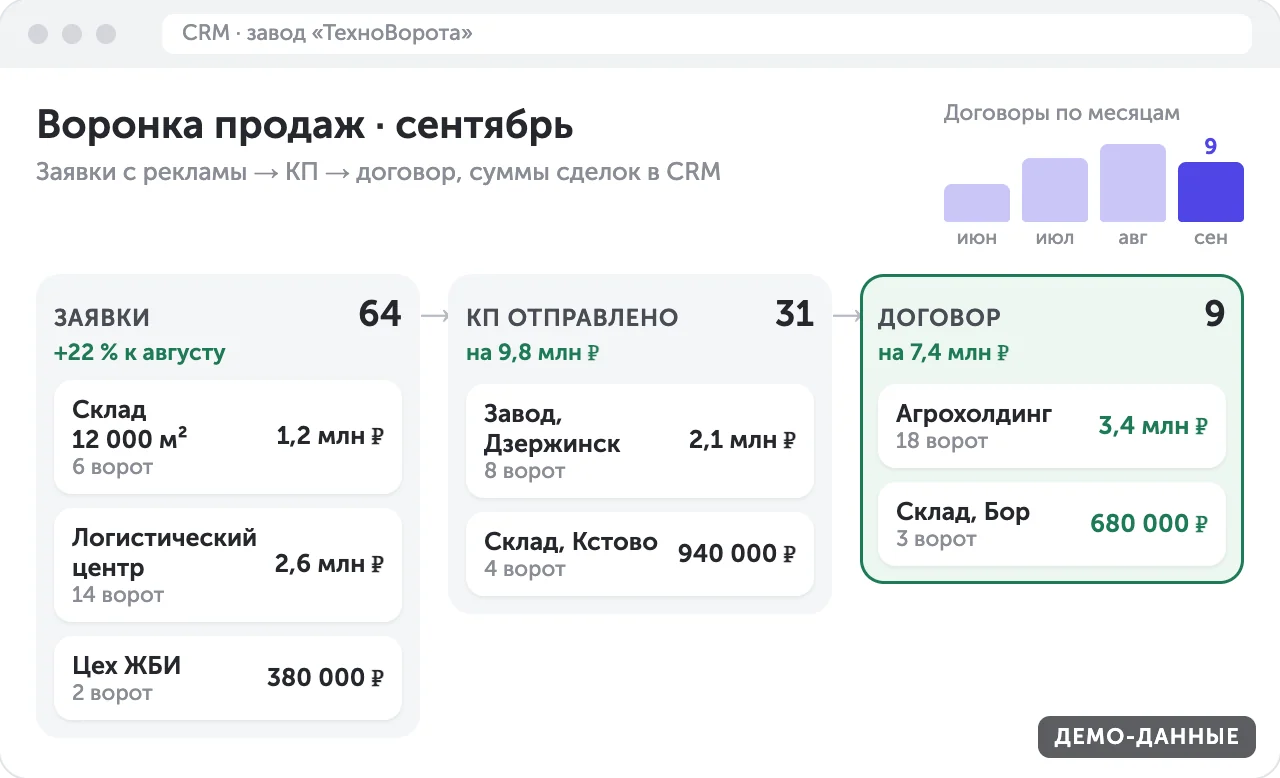Select the highlighted сен bar
Image resolution: width=1280 pixels, height=778 pixels.
(x=1210, y=192)
